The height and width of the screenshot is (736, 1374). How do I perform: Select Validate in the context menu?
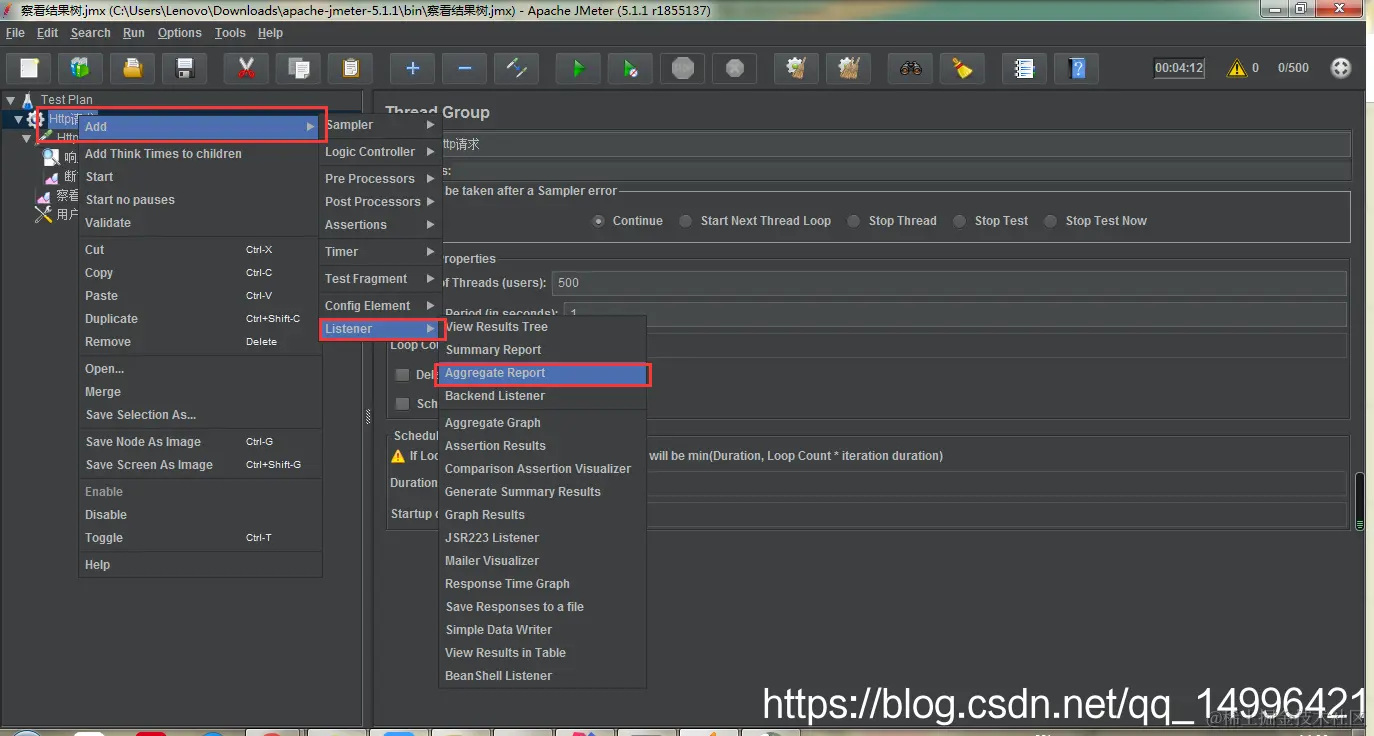[x=200, y=223]
